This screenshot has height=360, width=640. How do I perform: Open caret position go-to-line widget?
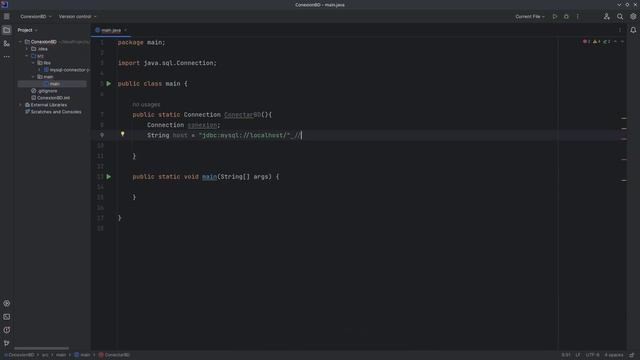click(x=566, y=355)
